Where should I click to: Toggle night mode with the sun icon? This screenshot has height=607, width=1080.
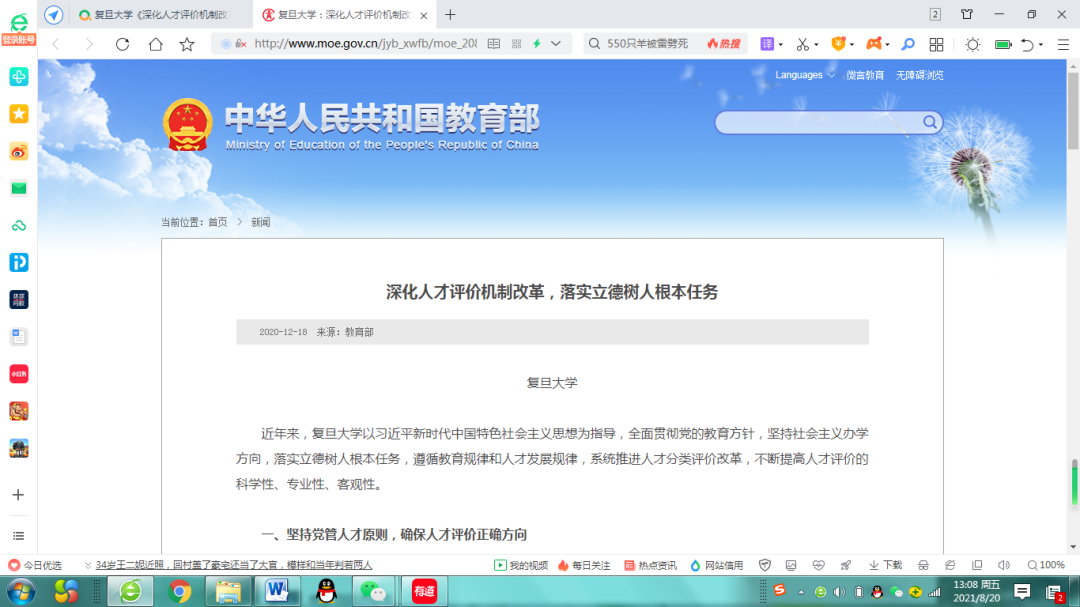[972, 44]
